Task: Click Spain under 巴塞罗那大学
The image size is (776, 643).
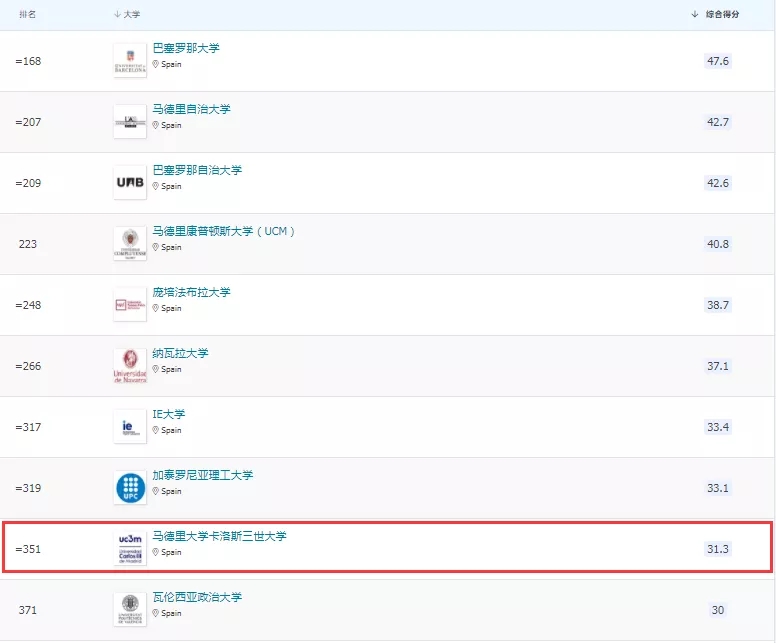Action: tap(171, 64)
